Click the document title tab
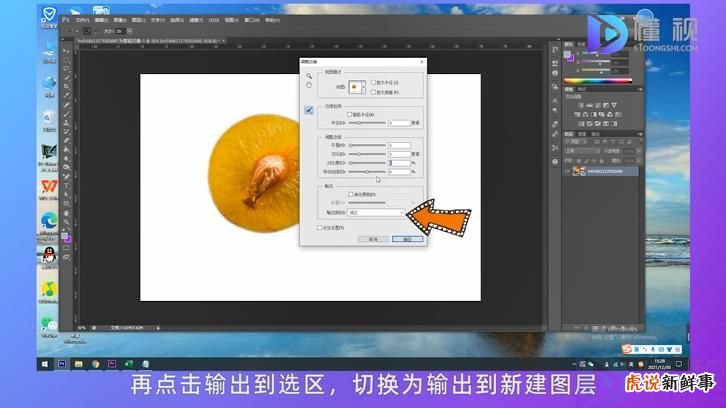Viewport: 726px width, 408px height. click(x=148, y=41)
